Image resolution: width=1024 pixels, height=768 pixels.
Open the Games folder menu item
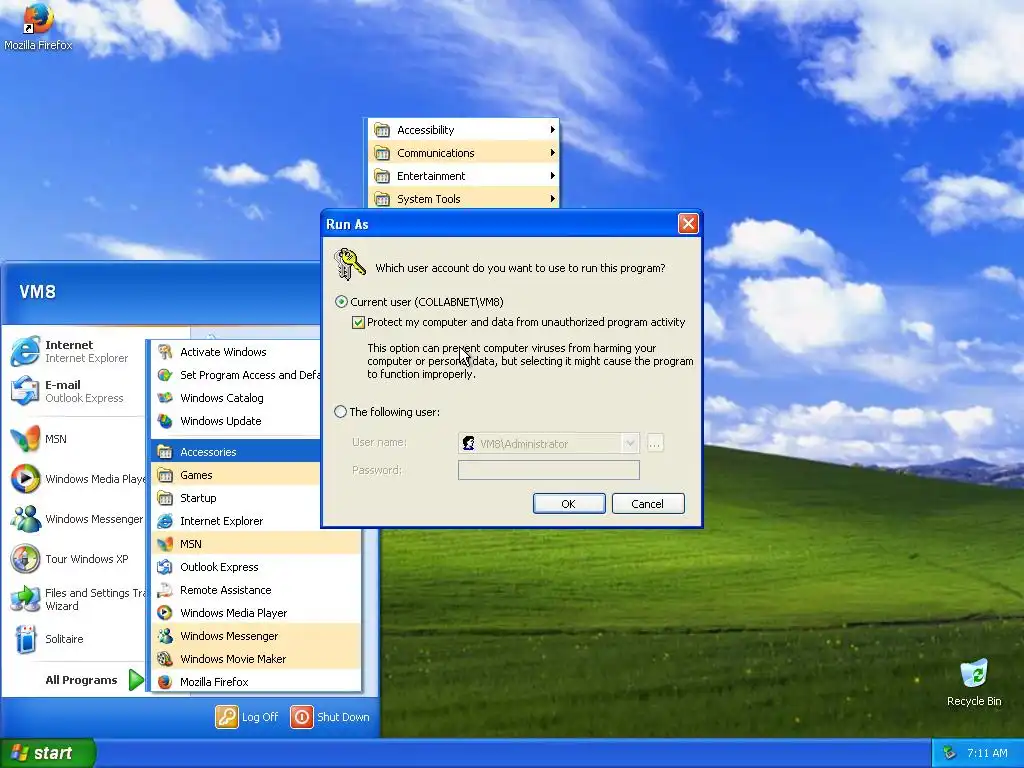[236, 475]
